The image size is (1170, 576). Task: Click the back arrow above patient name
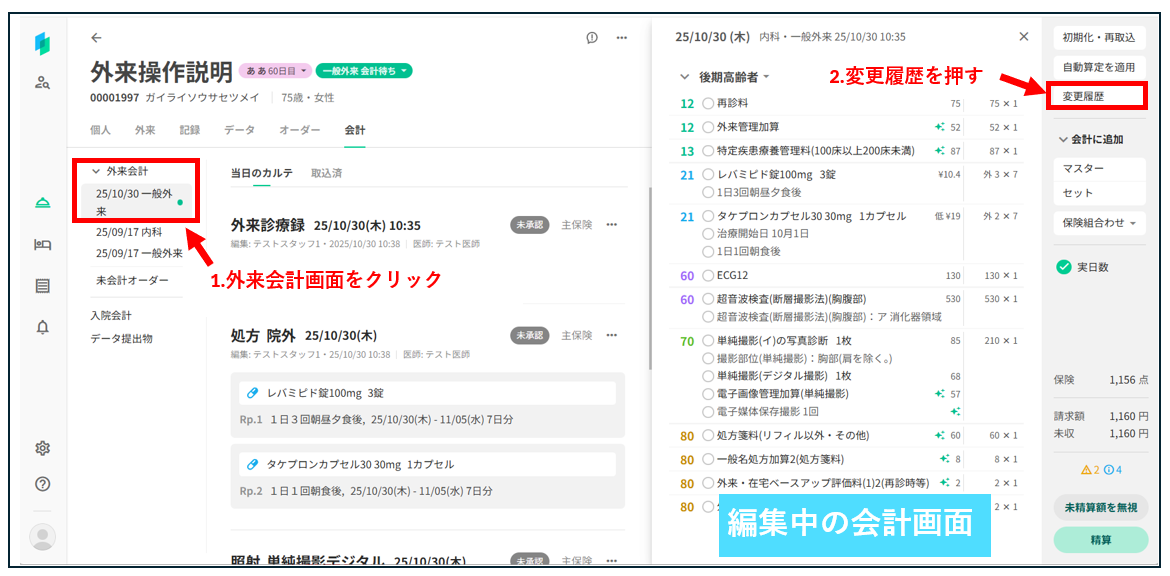(x=96, y=38)
